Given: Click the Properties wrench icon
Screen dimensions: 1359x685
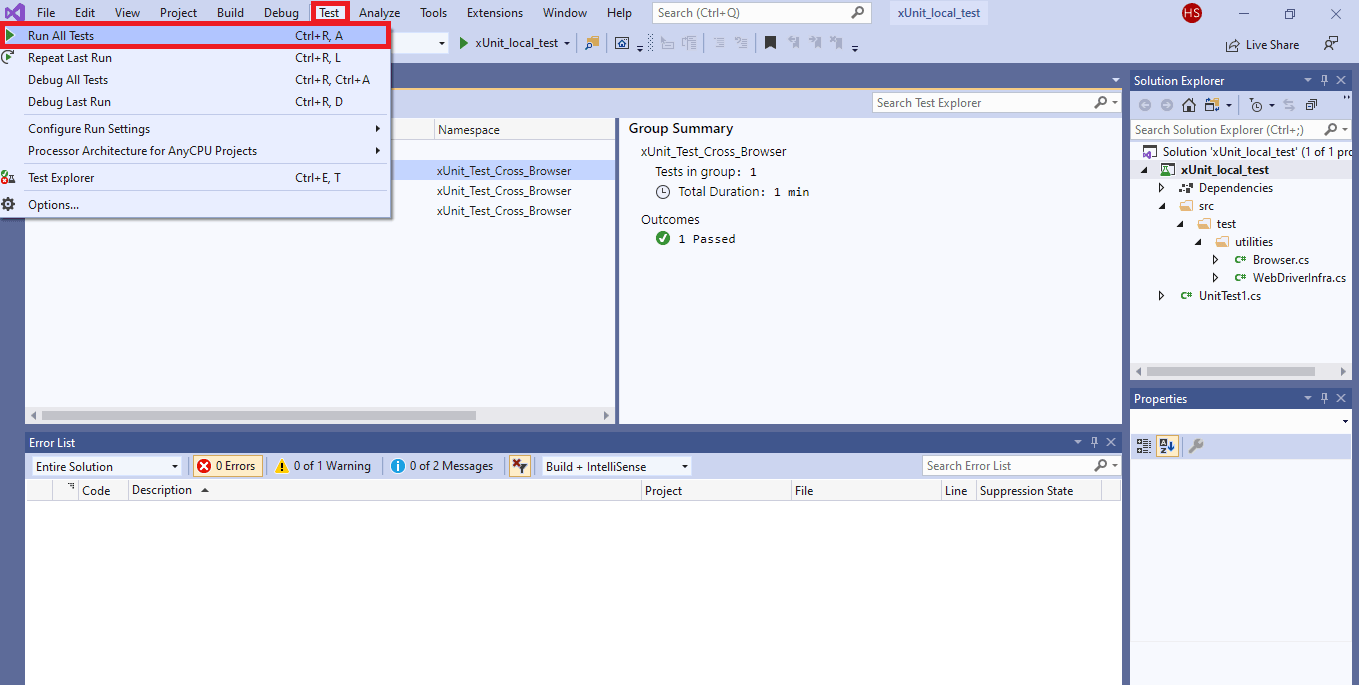Looking at the screenshot, I should 1195,446.
